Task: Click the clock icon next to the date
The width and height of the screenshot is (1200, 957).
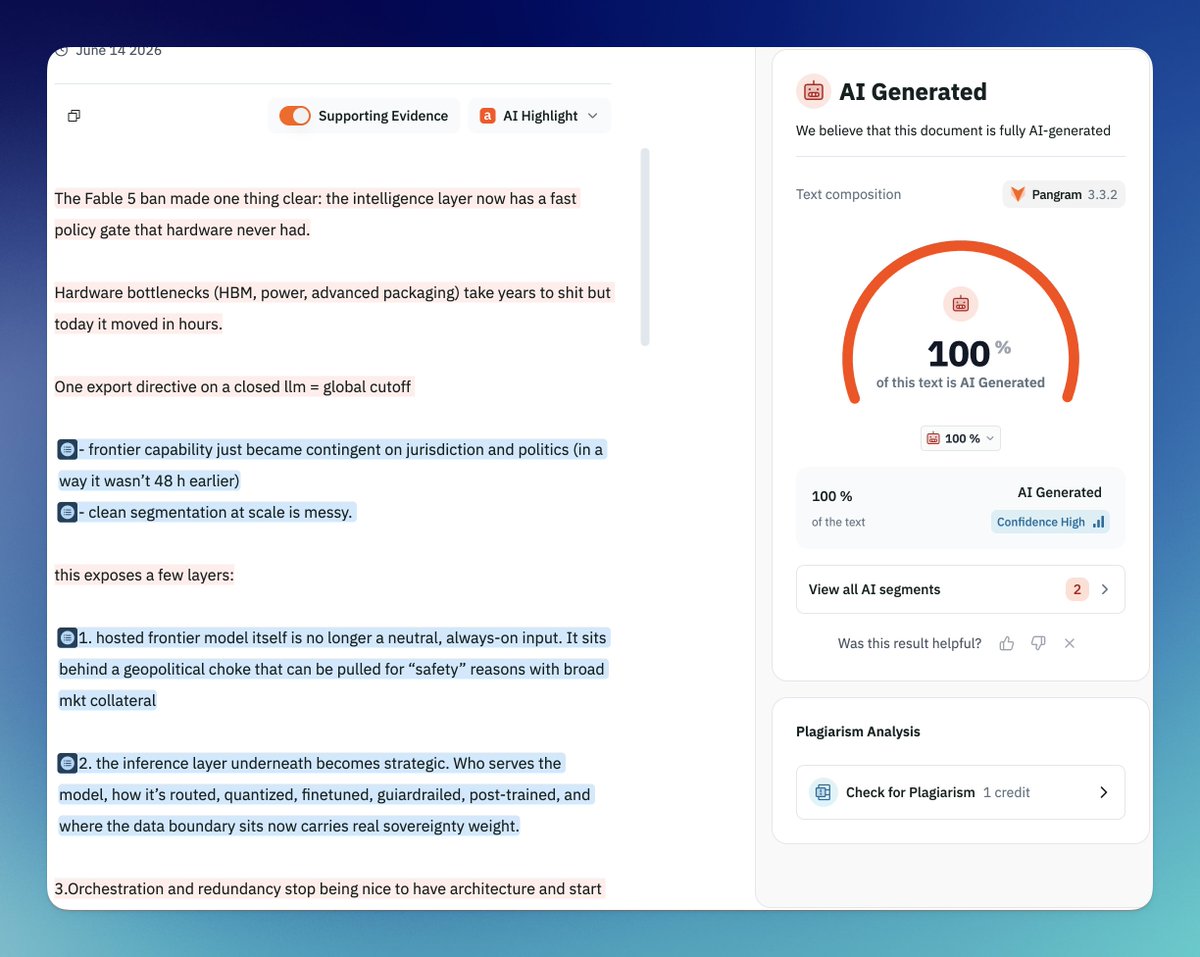Action: (61, 51)
